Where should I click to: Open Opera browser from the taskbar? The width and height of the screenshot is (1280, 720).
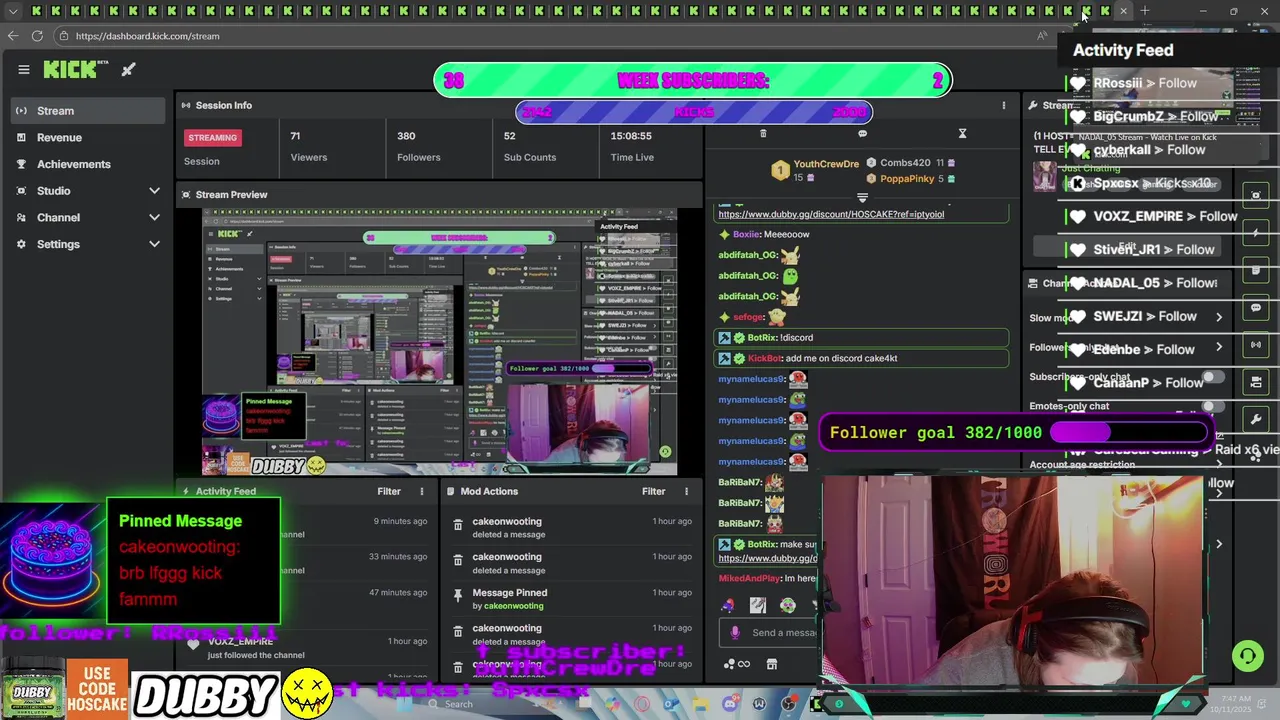[642, 704]
